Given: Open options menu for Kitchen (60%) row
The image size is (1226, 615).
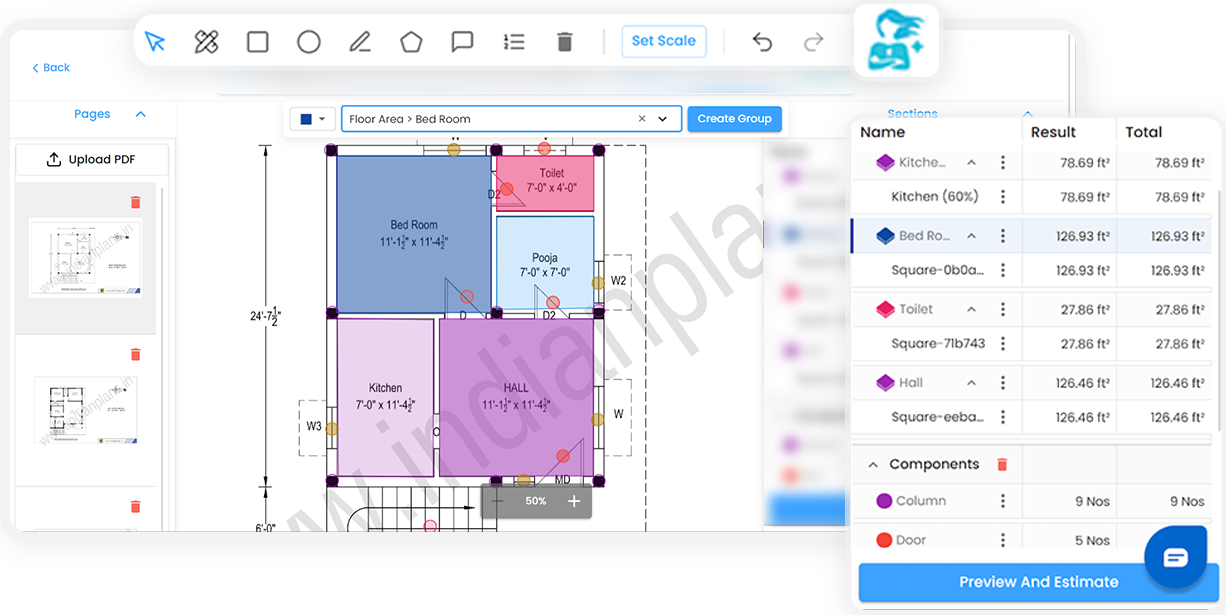Looking at the screenshot, I should [x=1003, y=197].
